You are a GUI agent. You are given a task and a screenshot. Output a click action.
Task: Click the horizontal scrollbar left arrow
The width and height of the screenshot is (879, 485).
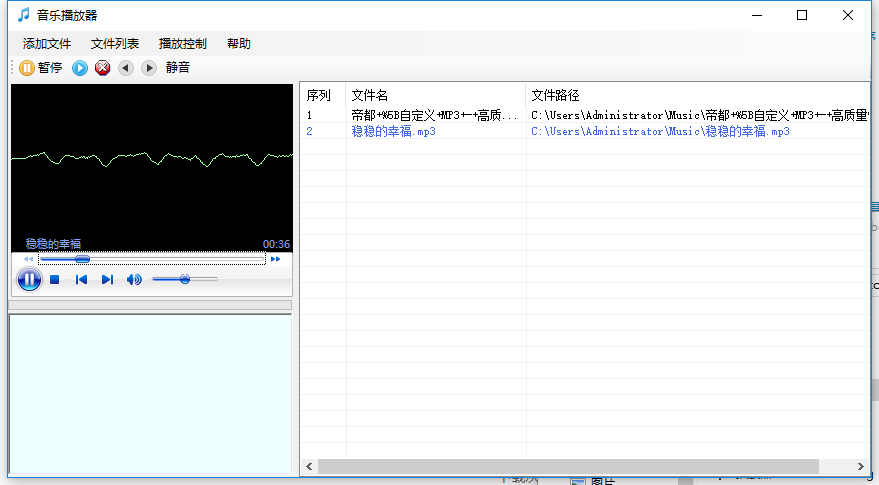(309, 466)
